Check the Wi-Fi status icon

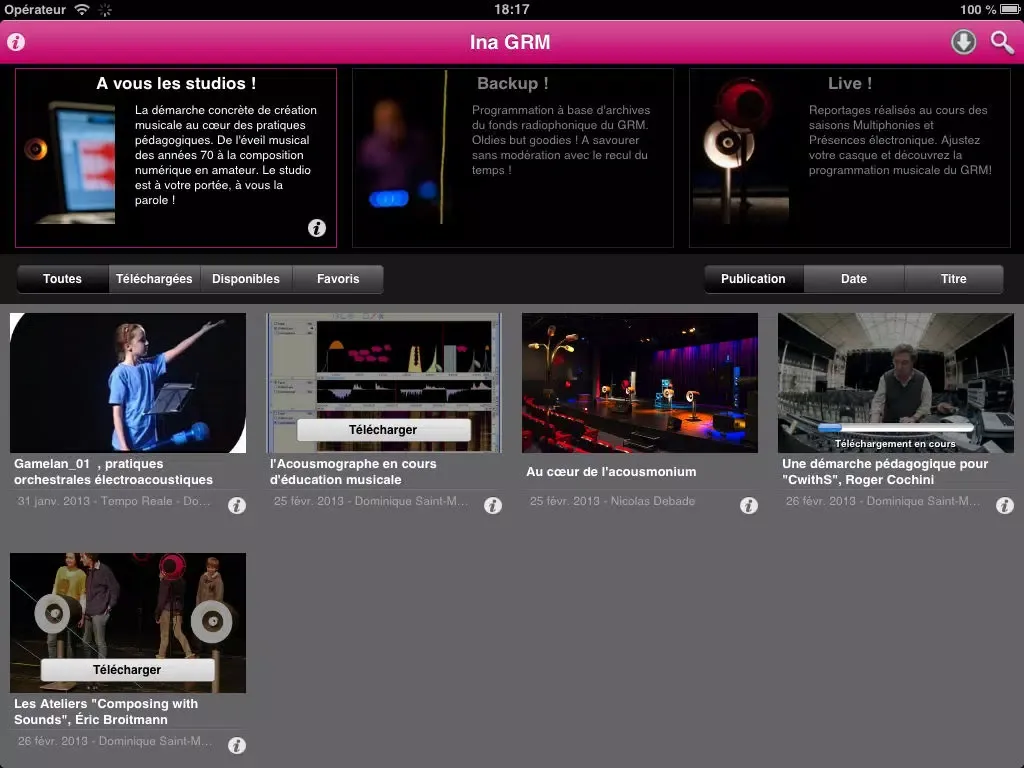(82, 9)
